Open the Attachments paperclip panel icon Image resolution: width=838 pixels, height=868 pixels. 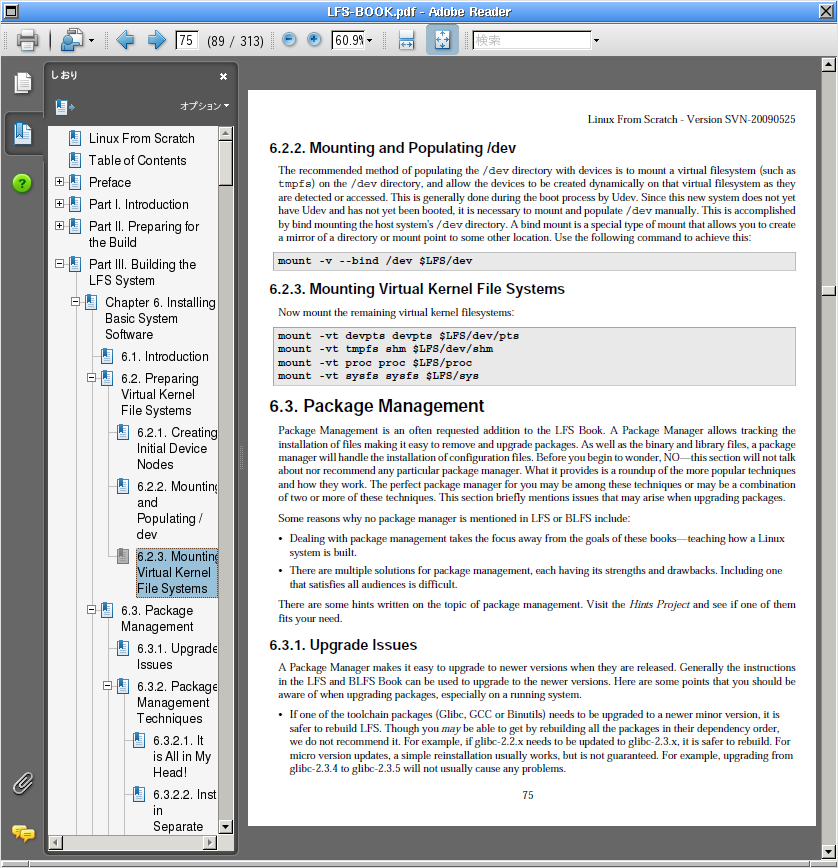pyautogui.click(x=23, y=783)
